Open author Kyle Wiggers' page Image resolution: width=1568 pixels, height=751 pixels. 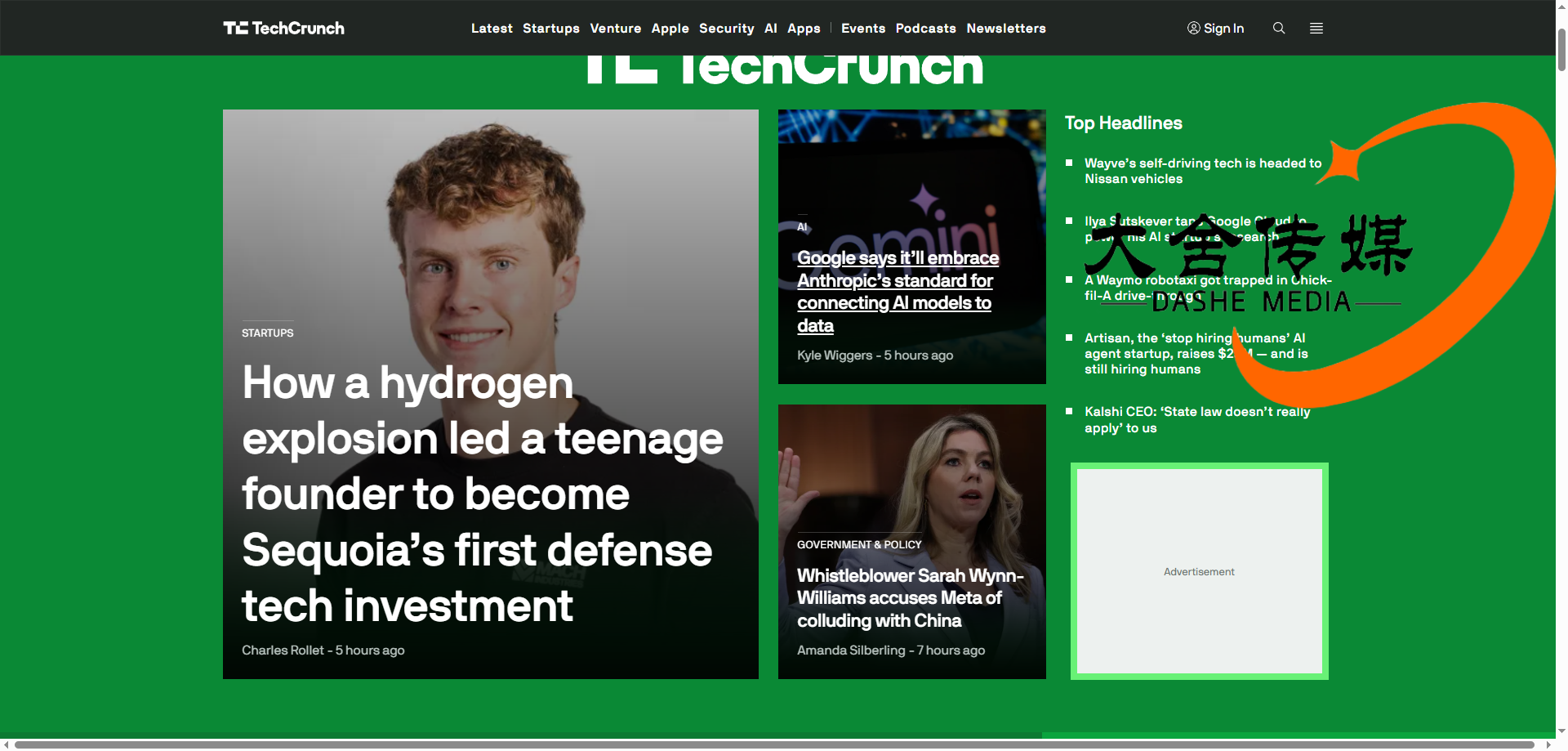click(x=835, y=355)
